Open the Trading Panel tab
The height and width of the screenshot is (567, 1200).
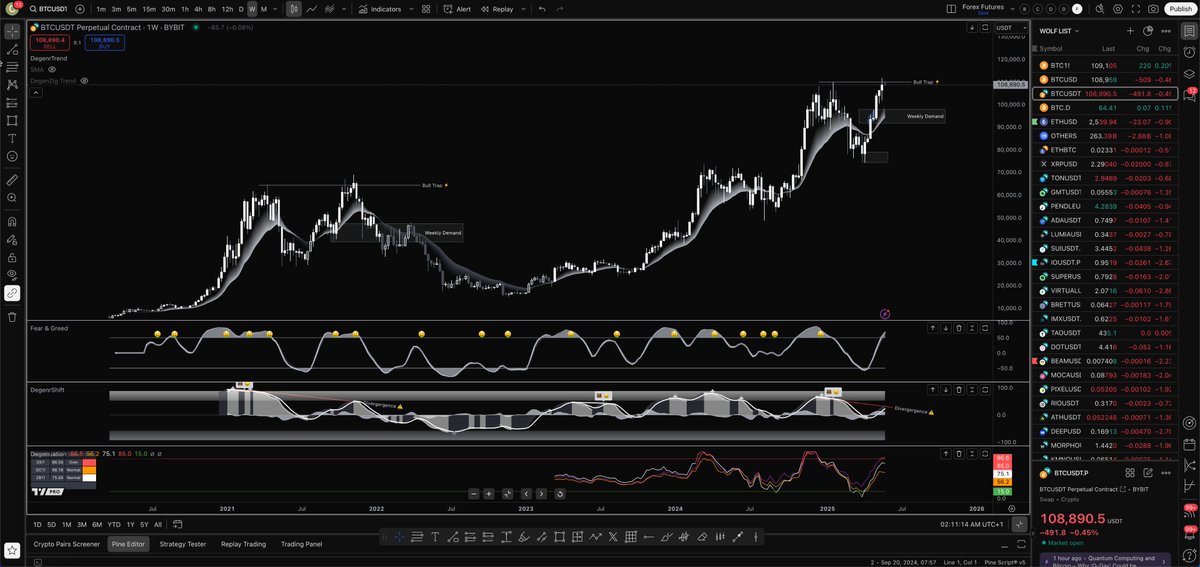[302, 544]
